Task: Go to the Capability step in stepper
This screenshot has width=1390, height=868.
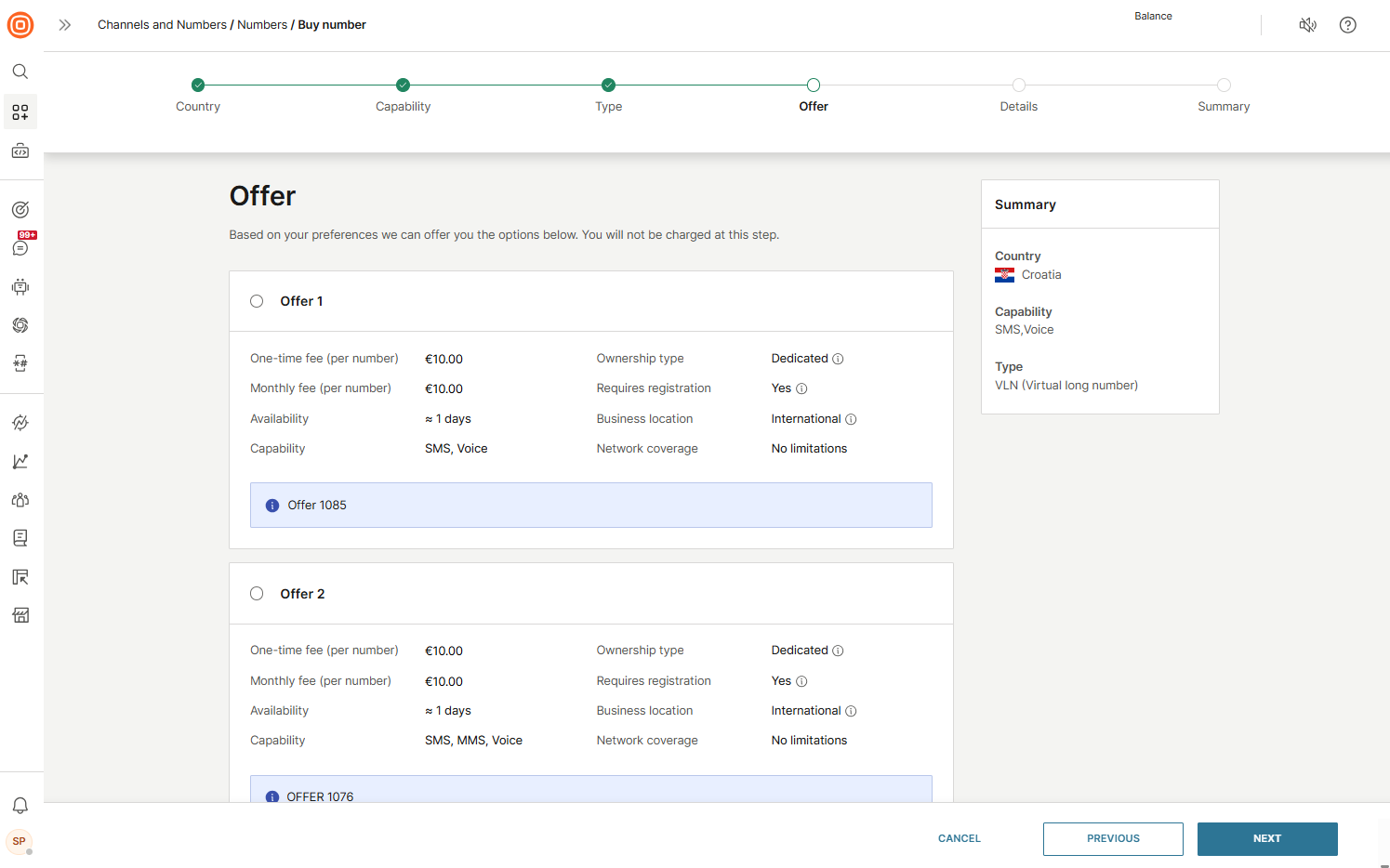Action: [403, 85]
